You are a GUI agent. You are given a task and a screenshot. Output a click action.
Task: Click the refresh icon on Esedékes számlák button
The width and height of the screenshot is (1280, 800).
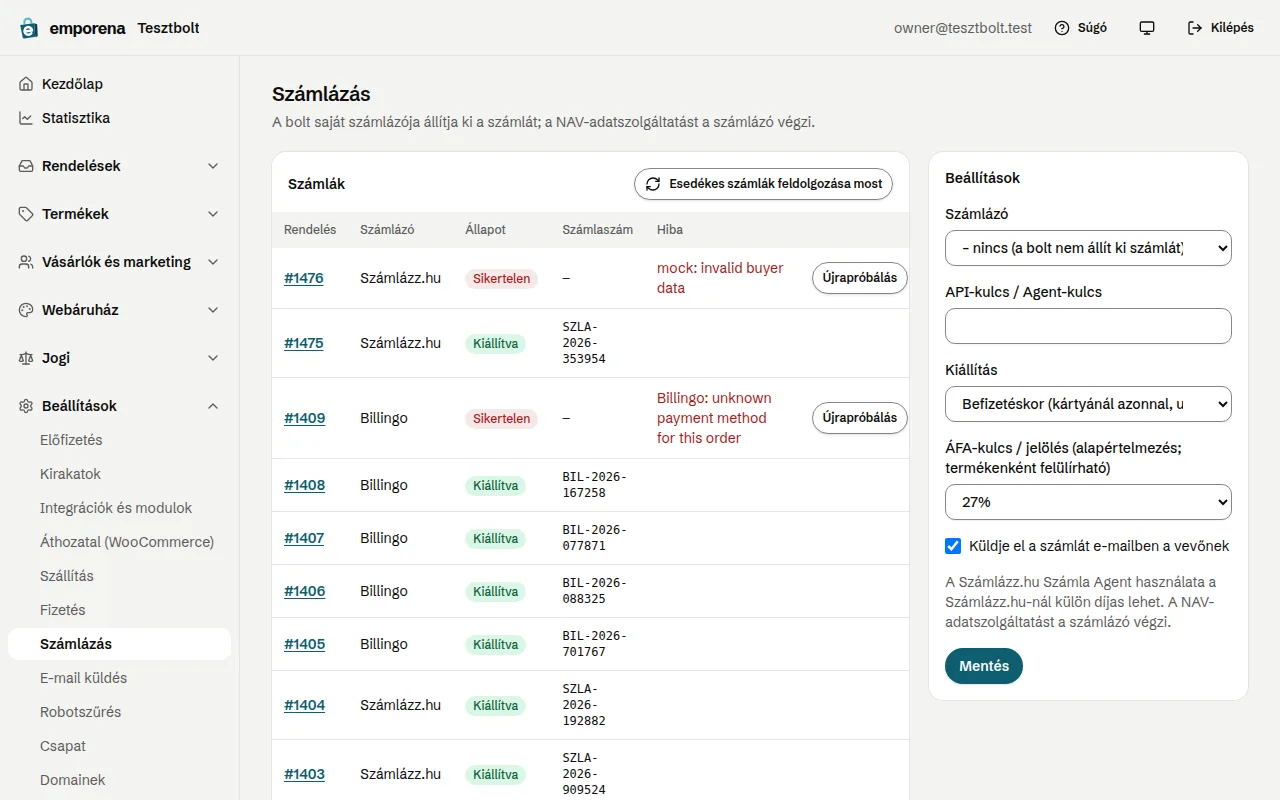pos(653,184)
